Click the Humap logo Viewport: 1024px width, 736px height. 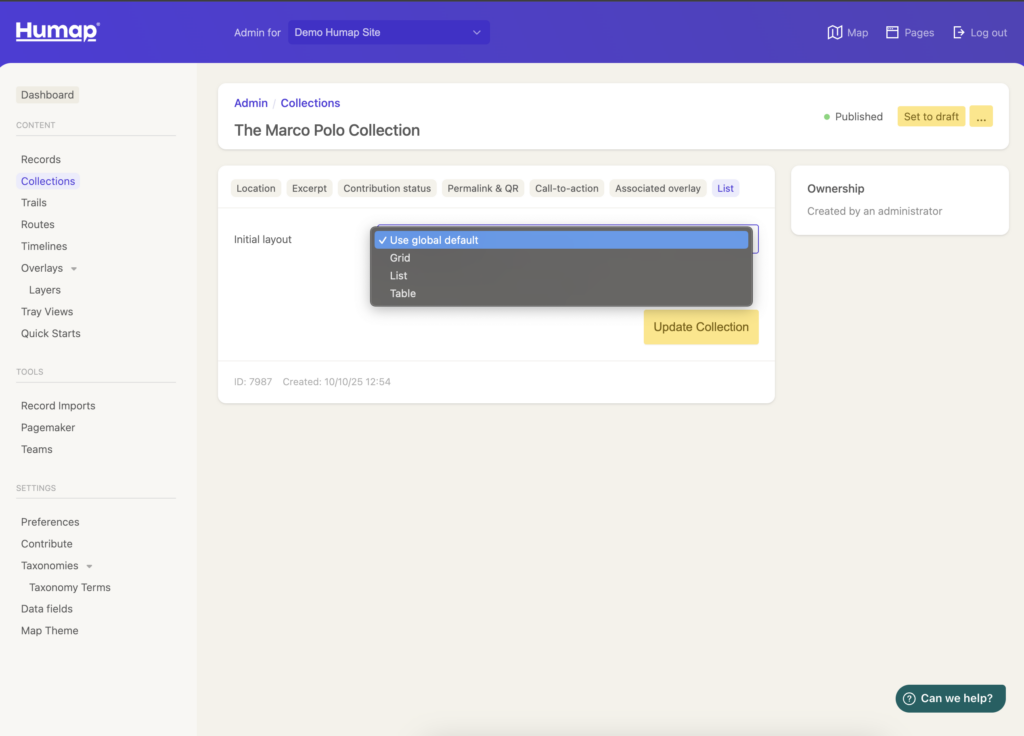tap(57, 32)
